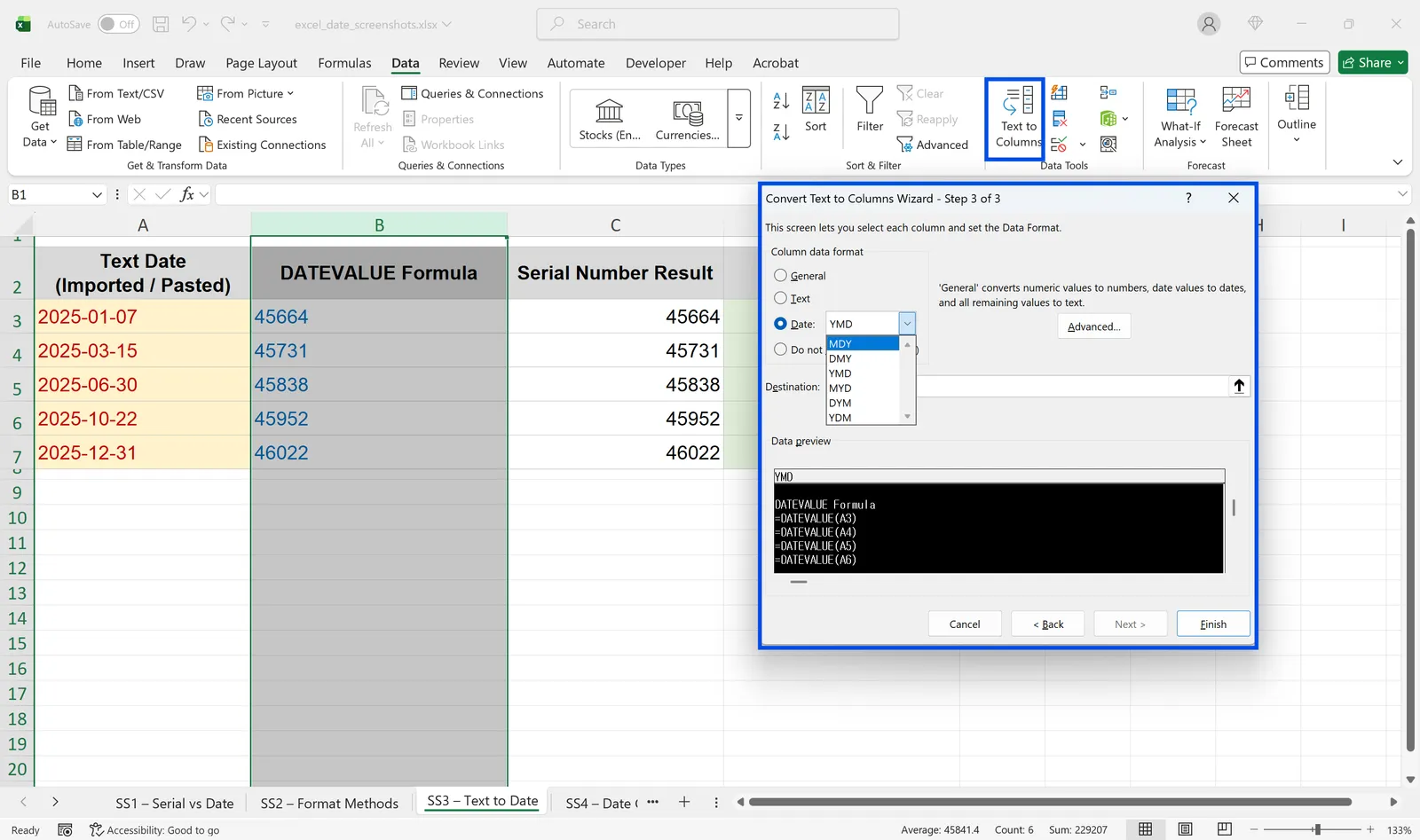Select the Date column format radio

(780, 324)
